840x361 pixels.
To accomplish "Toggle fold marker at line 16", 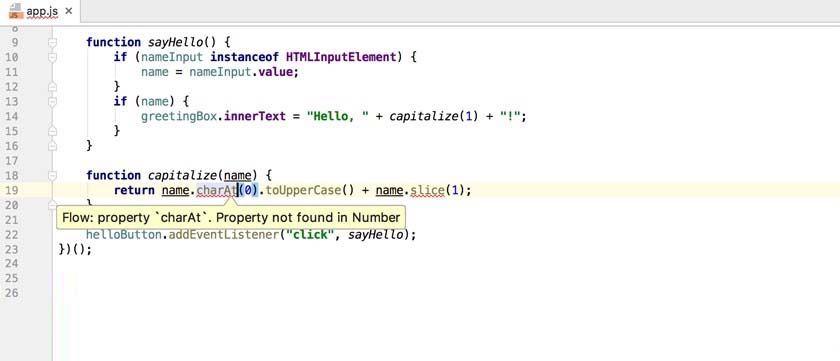I will coord(52,145).
